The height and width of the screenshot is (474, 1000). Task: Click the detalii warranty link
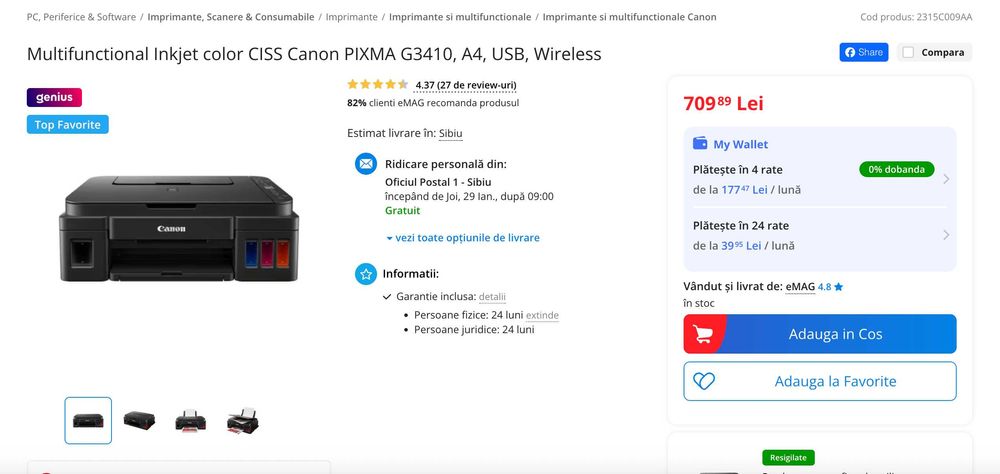tap(492, 297)
